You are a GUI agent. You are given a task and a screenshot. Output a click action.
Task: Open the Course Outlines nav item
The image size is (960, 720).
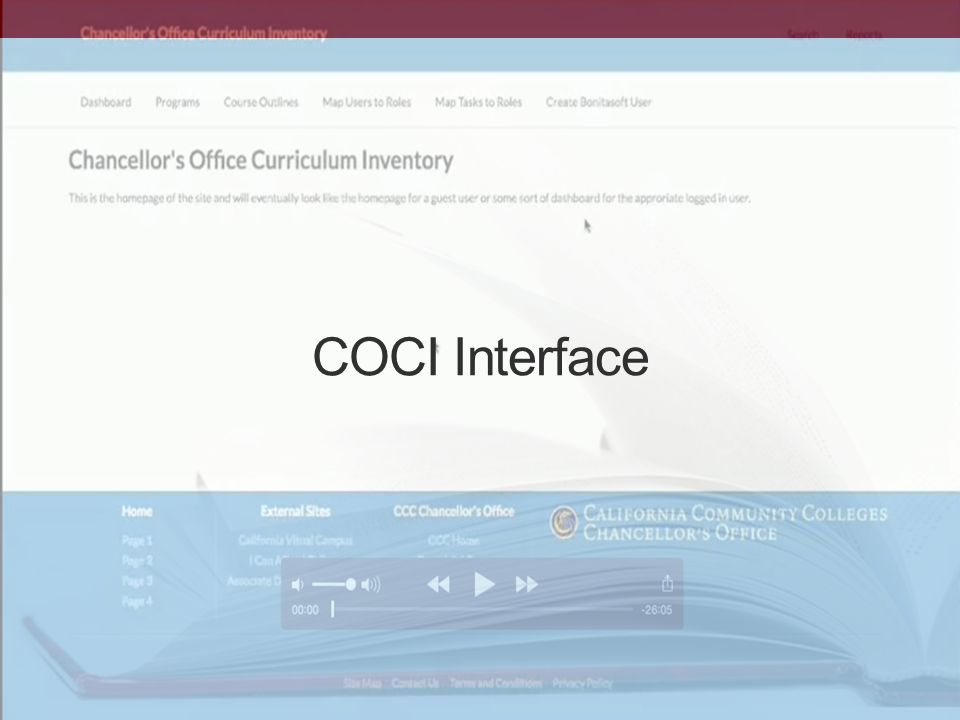tap(261, 102)
